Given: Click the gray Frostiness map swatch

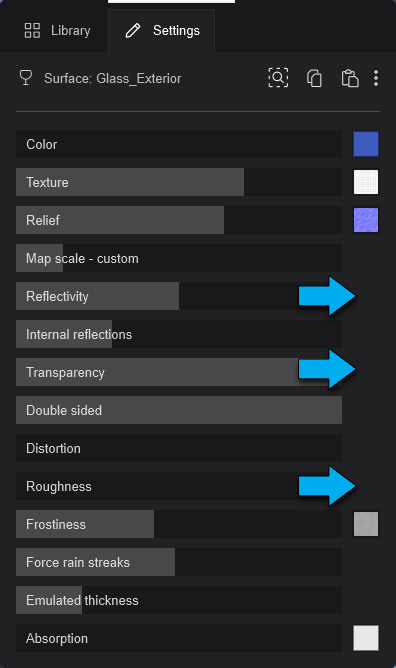Looking at the screenshot, I should tap(366, 524).
